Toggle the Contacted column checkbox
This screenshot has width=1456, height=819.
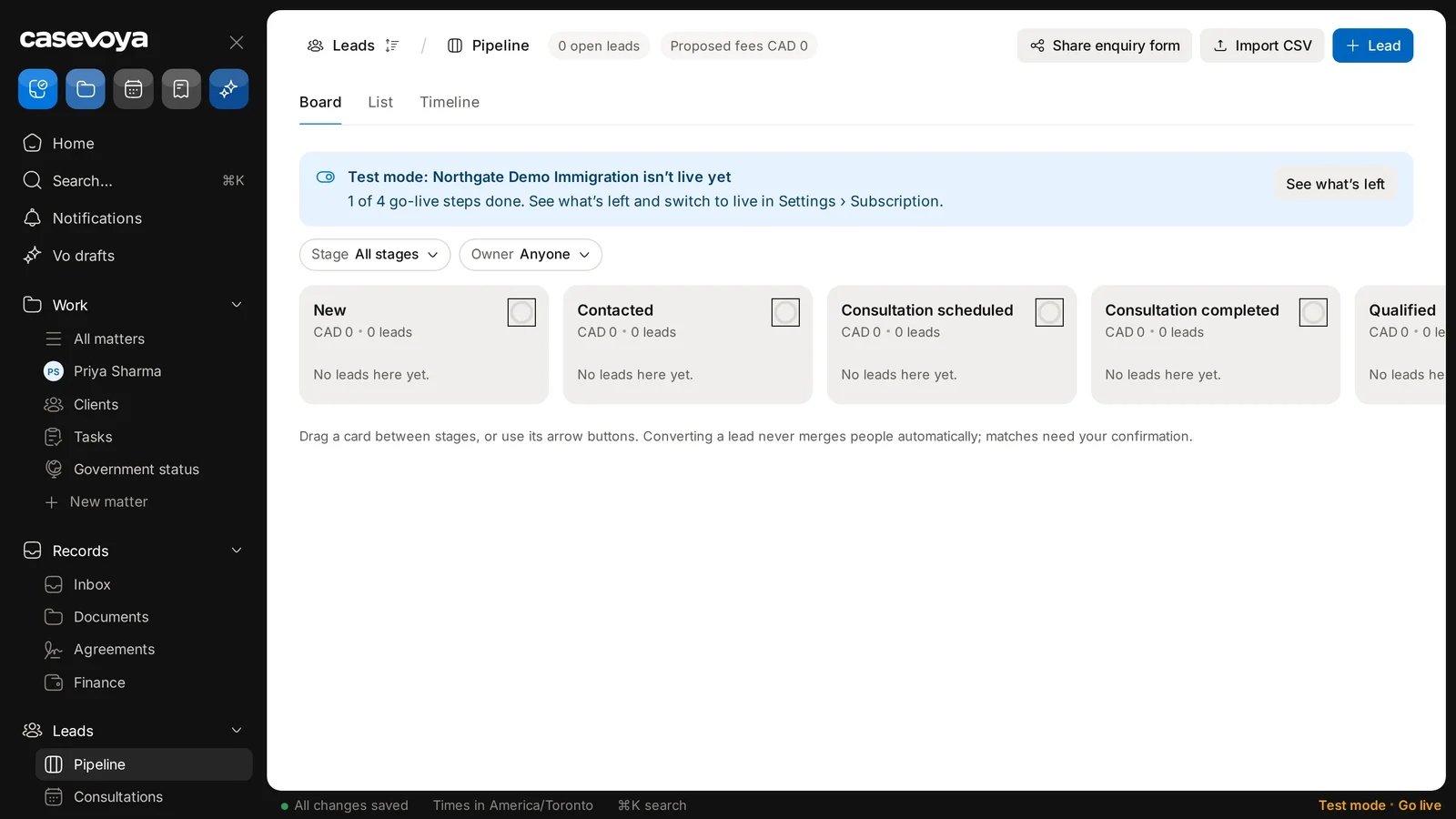(x=785, y=313)
